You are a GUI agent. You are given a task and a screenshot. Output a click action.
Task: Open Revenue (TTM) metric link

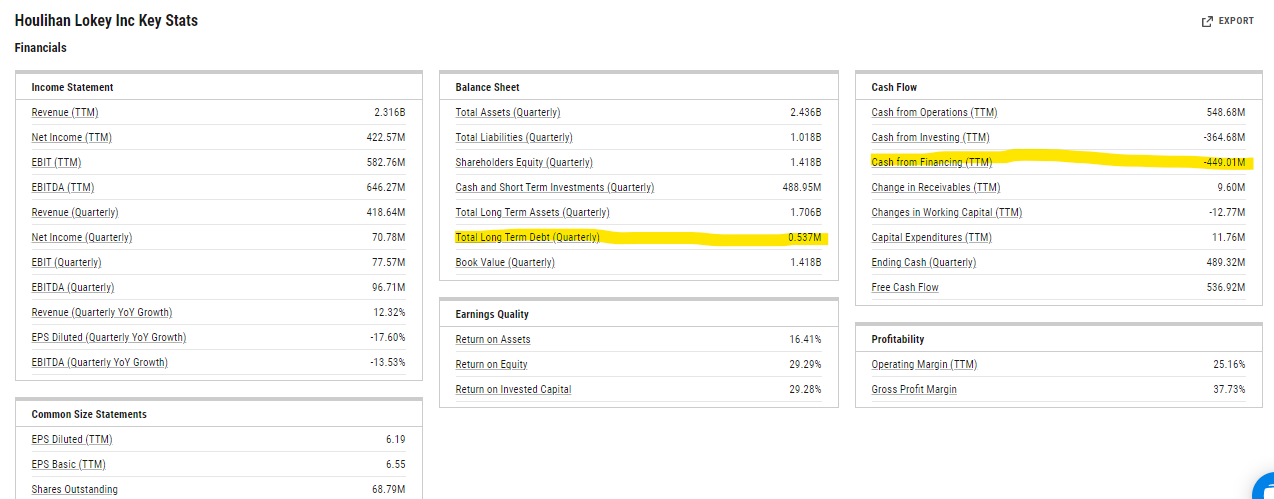coord(65,112)
